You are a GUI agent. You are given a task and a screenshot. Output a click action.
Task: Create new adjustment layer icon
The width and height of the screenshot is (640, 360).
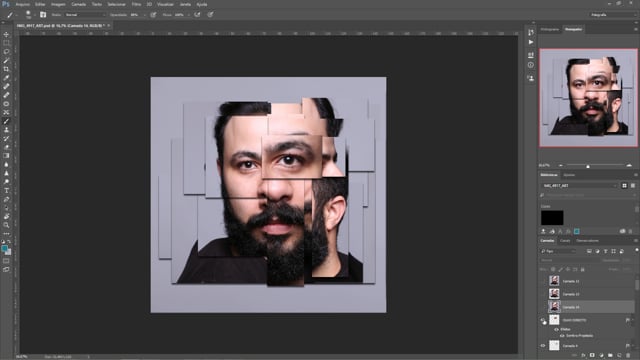[601, 356]
